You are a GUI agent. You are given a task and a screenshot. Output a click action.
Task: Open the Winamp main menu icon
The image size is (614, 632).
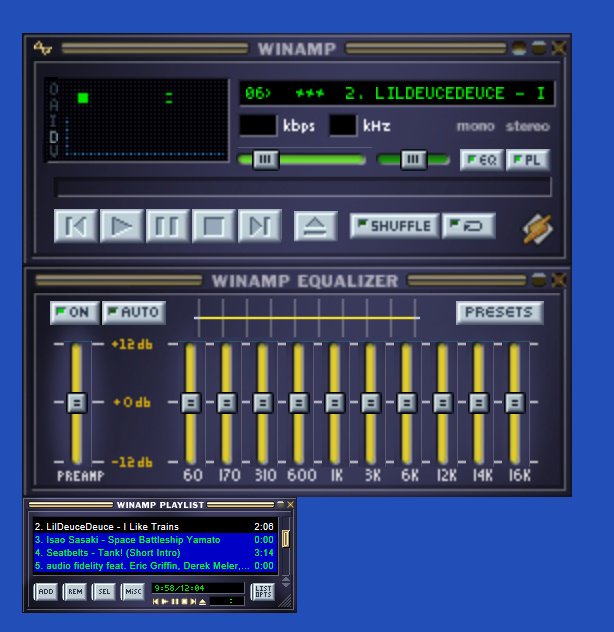42,48
